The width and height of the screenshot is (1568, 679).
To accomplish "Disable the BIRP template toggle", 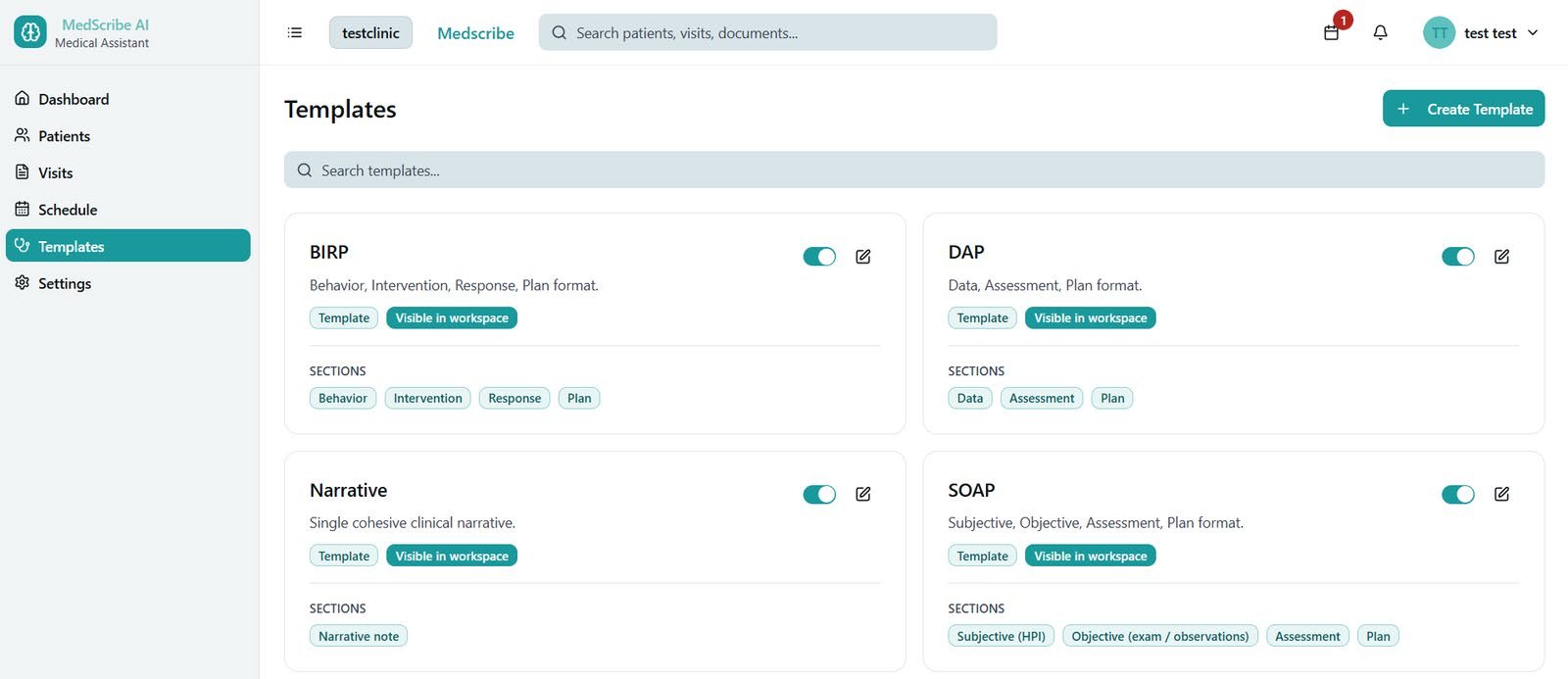I will 819,257.
